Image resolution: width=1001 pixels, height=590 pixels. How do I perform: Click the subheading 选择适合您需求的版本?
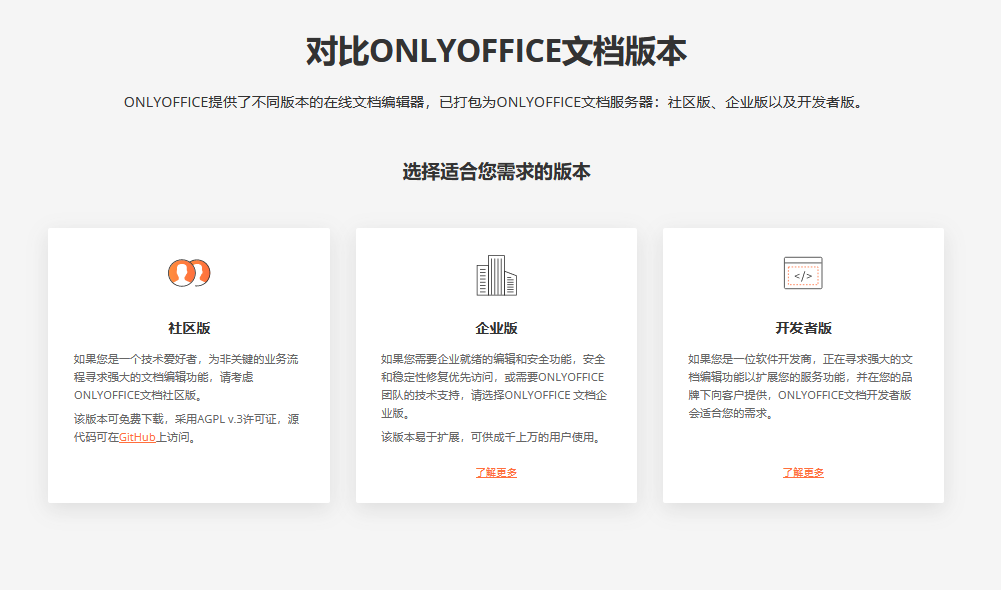point(496,172)
